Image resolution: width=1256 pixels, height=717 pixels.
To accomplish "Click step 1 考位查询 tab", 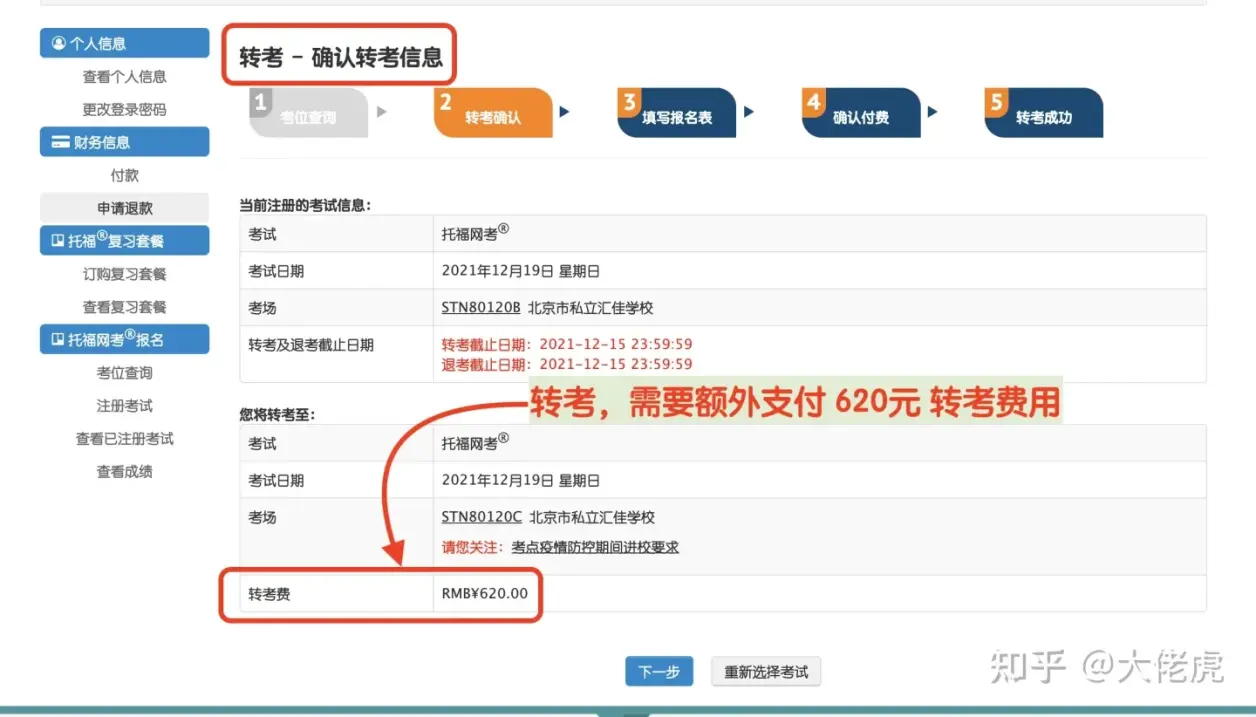I will (x=308, y=113).
